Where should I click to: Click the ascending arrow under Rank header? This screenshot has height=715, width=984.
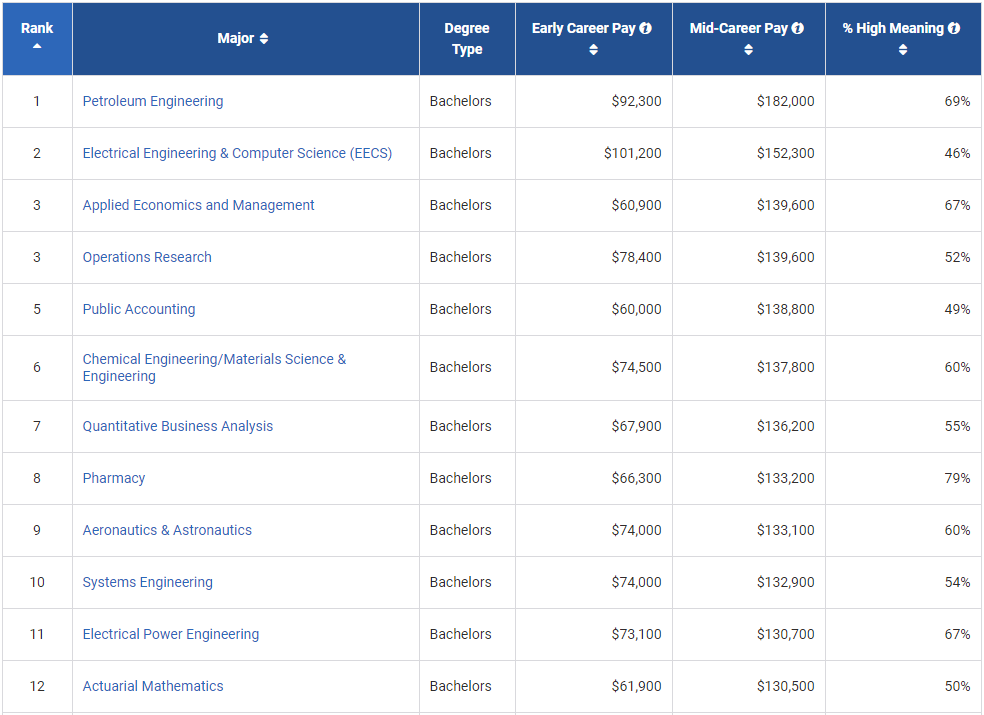pyautogui.click(x=37, y=46)
